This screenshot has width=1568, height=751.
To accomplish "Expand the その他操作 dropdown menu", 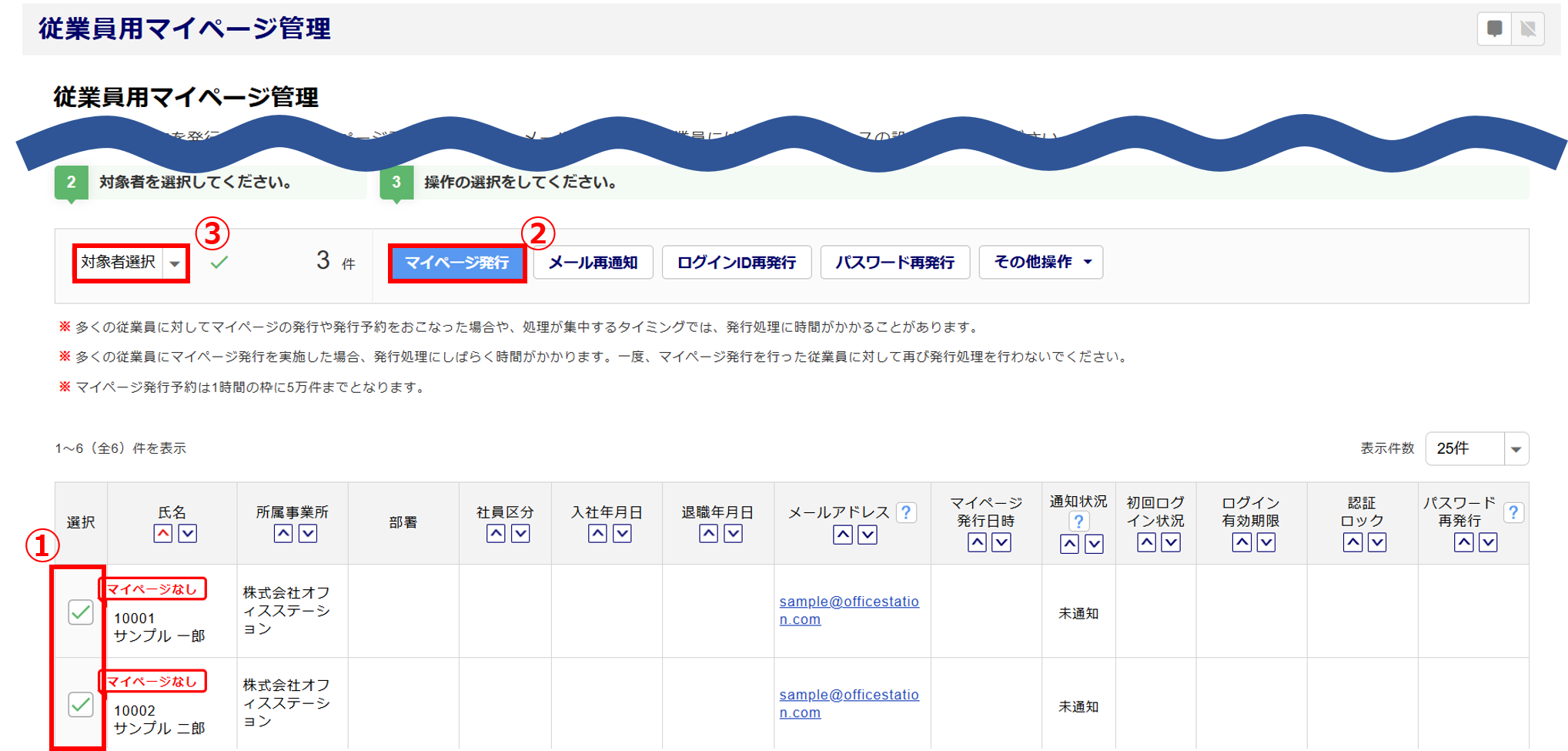I will tap(1041, 263).
